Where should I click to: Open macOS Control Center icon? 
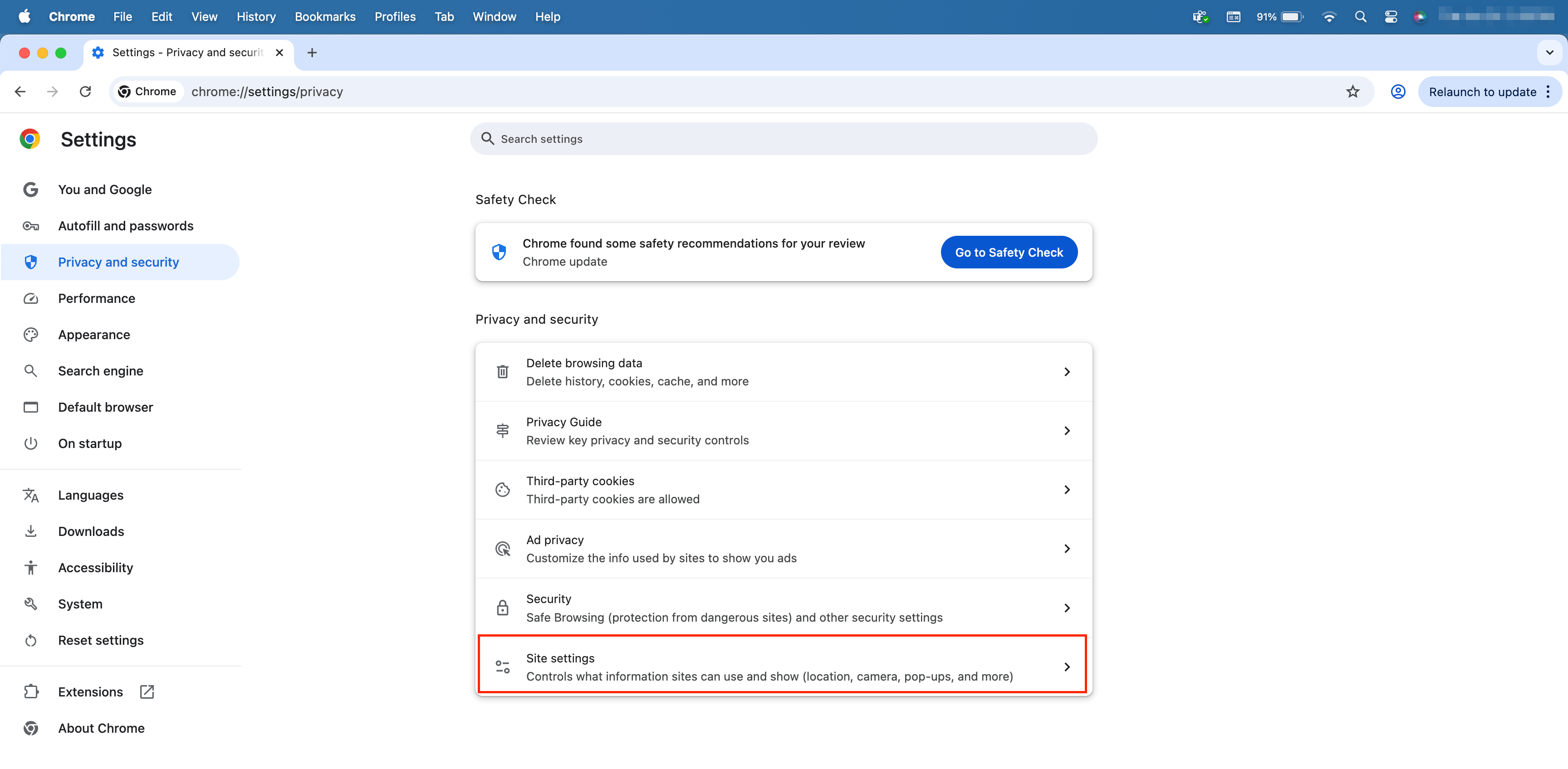point(1390,17)
